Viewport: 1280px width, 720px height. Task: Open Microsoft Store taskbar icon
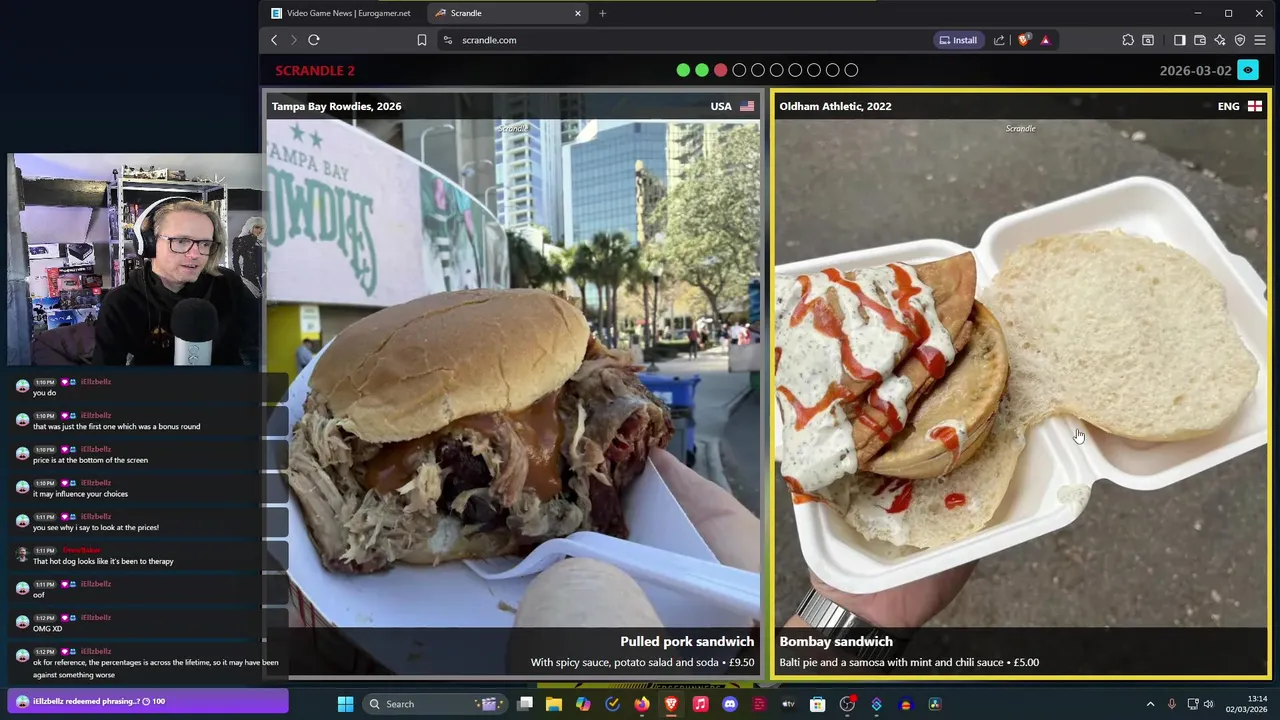click(817, 704)
